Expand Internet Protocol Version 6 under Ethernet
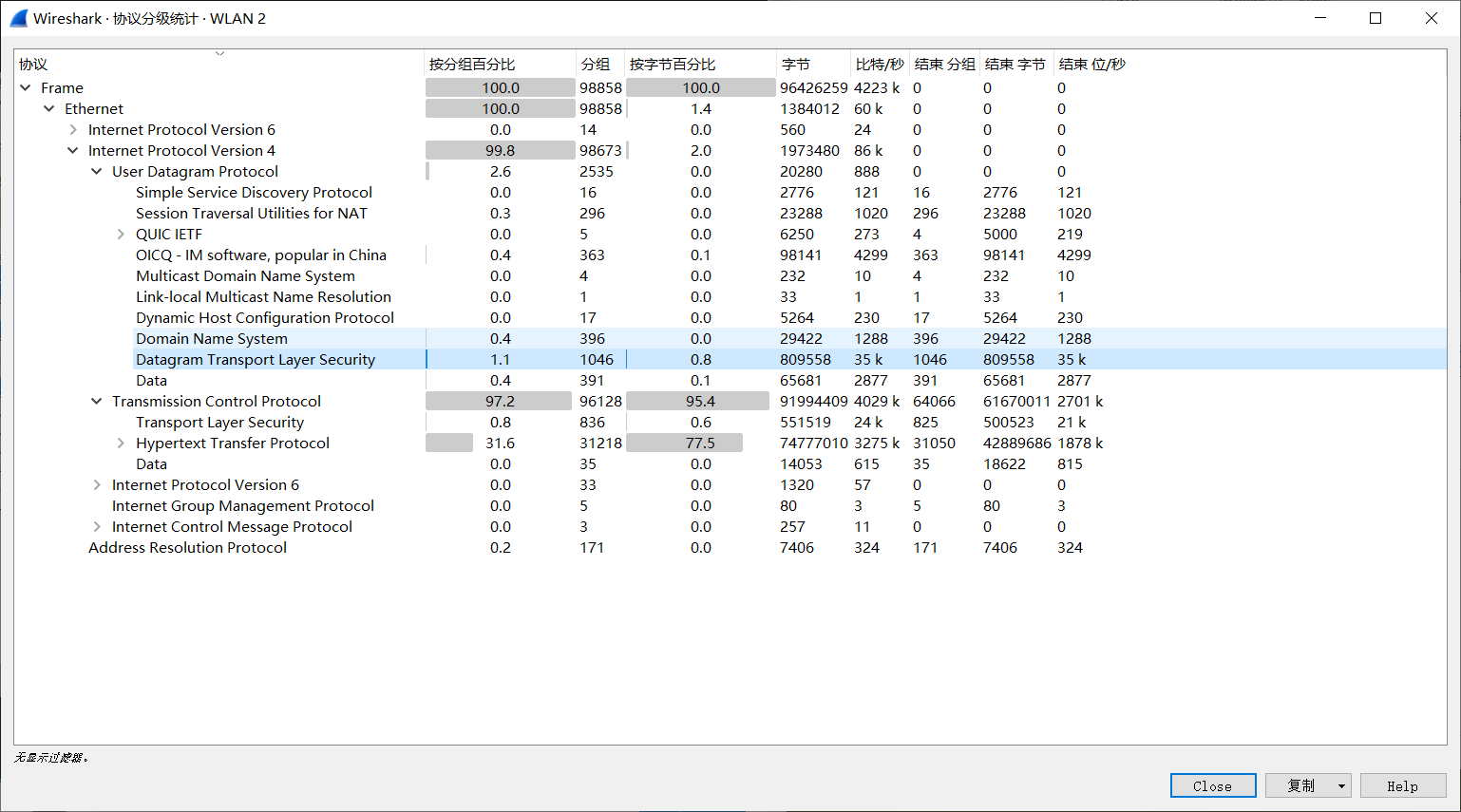The height and width of the screenshot is (812, 1461). coord(73,130)
